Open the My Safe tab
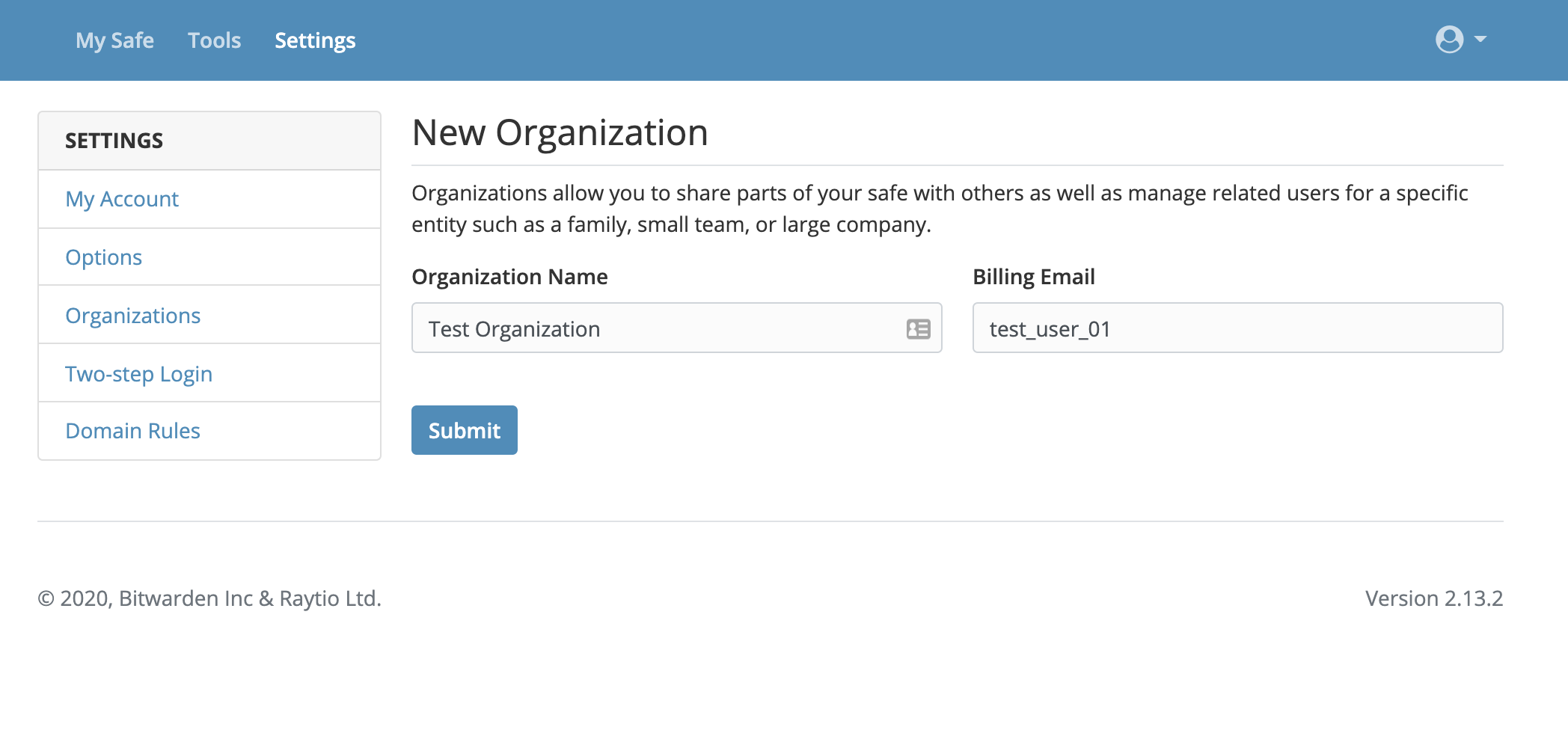Screen dimensions: 1568x748 click(114, 40)
